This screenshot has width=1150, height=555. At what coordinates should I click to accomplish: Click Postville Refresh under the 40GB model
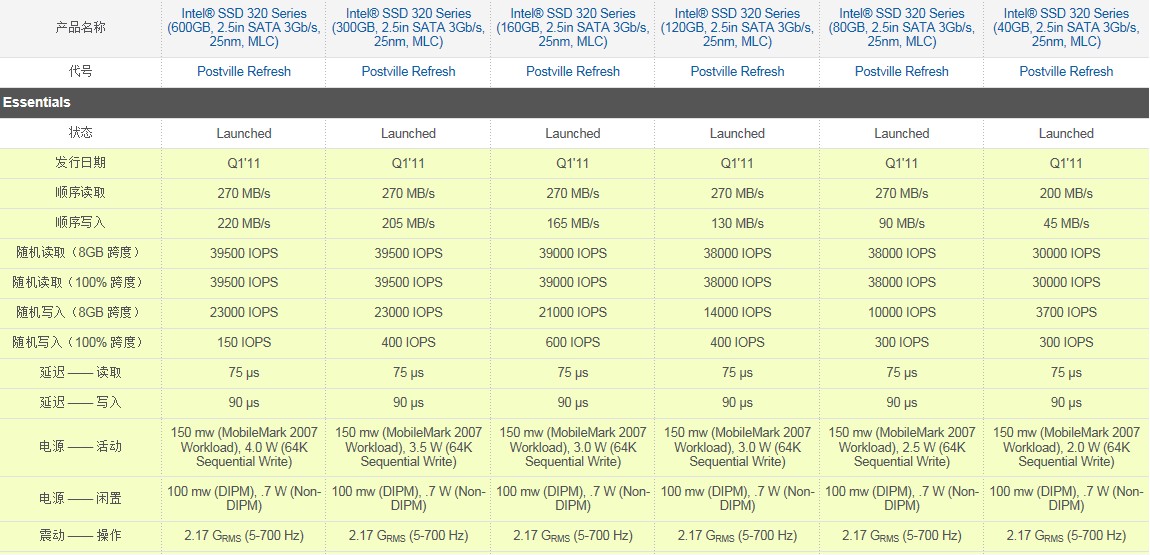[1066, 72]
